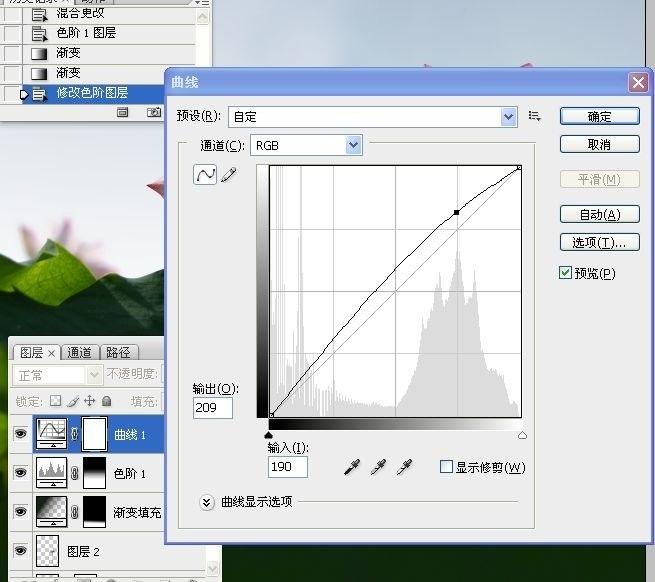
Task: Open the preset options menu icon
Action: (x=534, y=117)
